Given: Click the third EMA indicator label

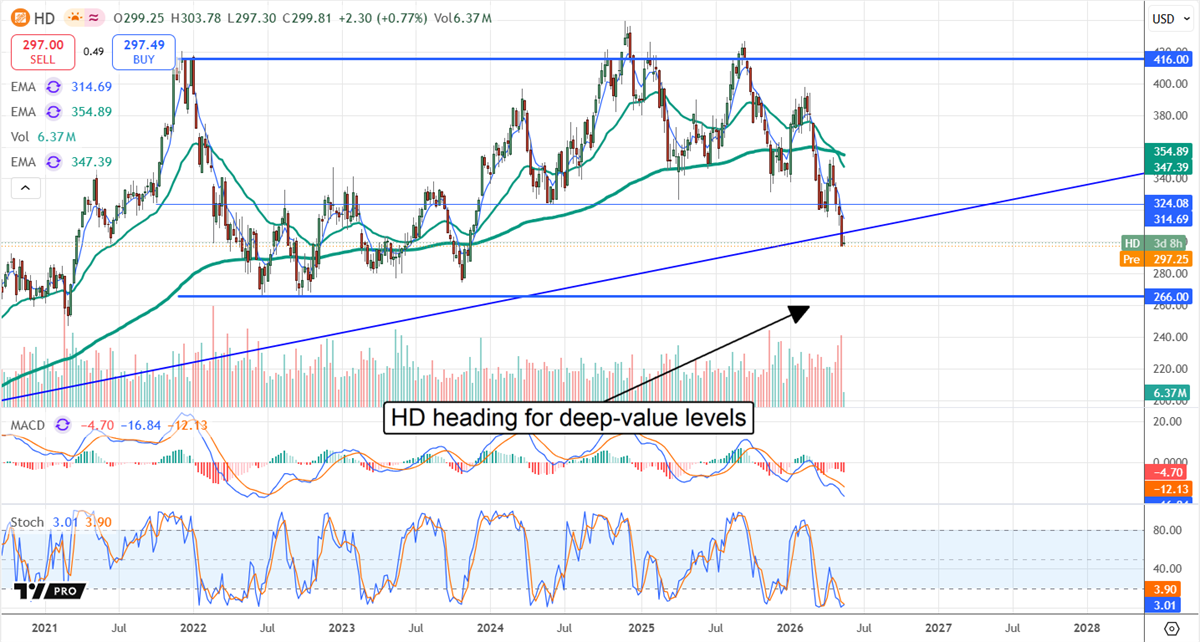Looking at the screenshot, I should click(24, 161).
